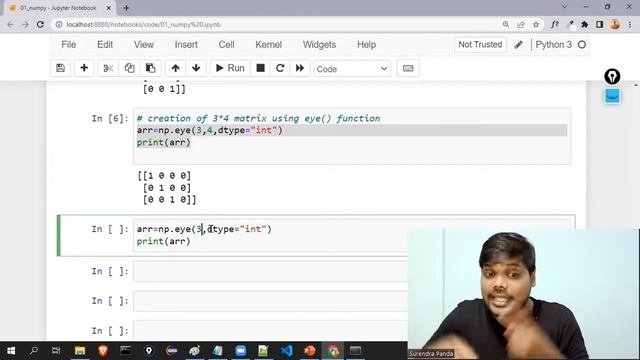This screenshot has width=640, height=360.
Task: Open Windows taskbar search
Action: click(x=34, y=351)
